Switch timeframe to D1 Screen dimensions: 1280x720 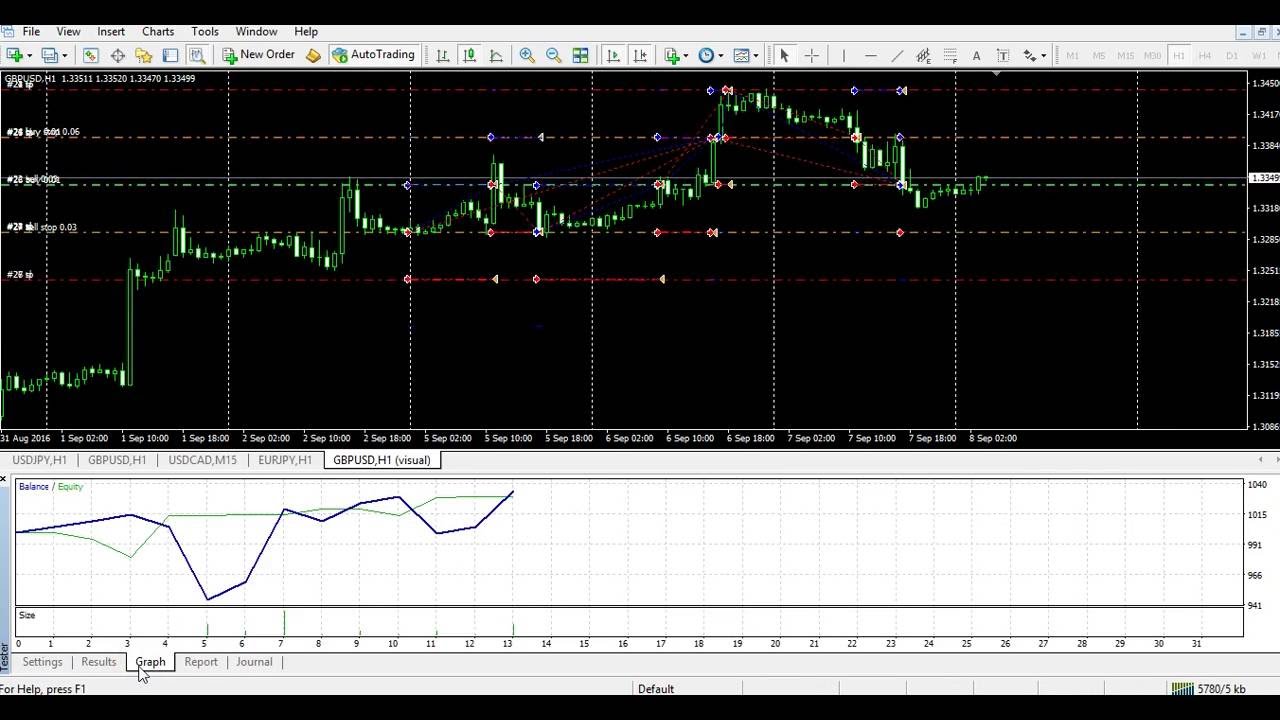(1231, 55)
